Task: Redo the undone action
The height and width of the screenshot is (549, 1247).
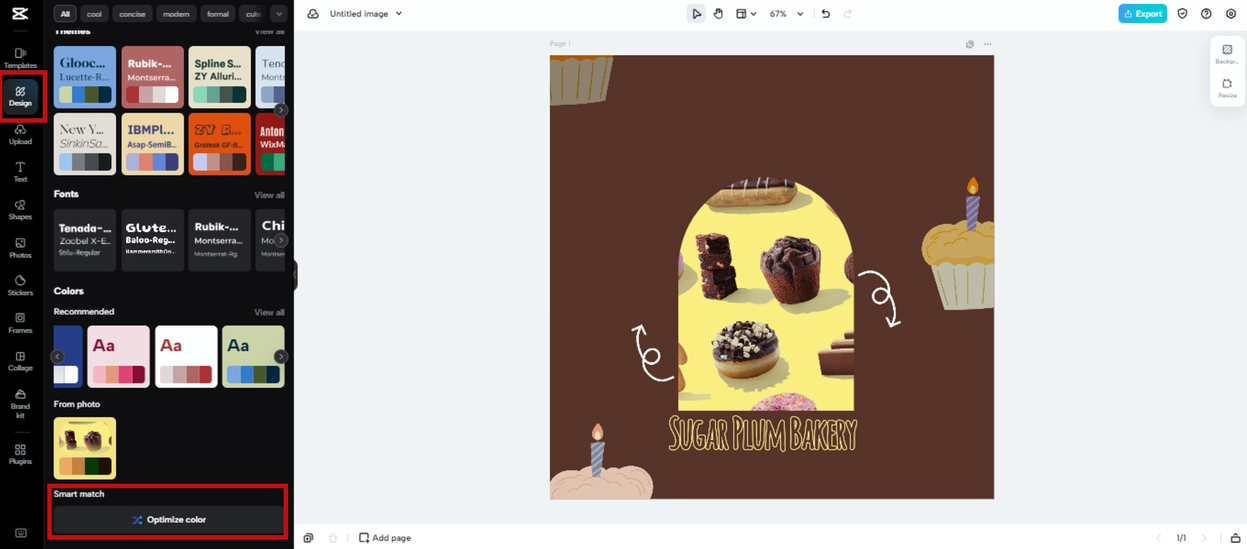Action: [x=847, y=14]
